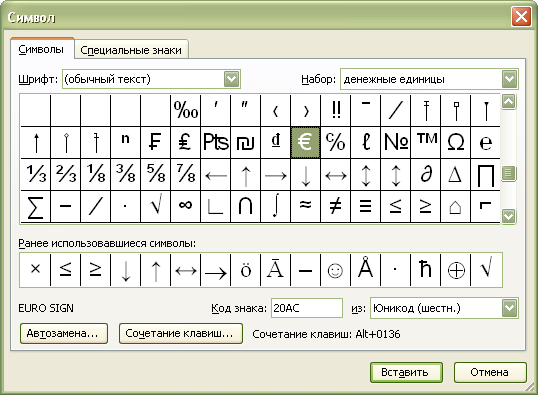Image resolution: width=538 pixels, height=395 pixels.
Task: Open the Набор subset dropdown
Action: [x=510, y=79]
